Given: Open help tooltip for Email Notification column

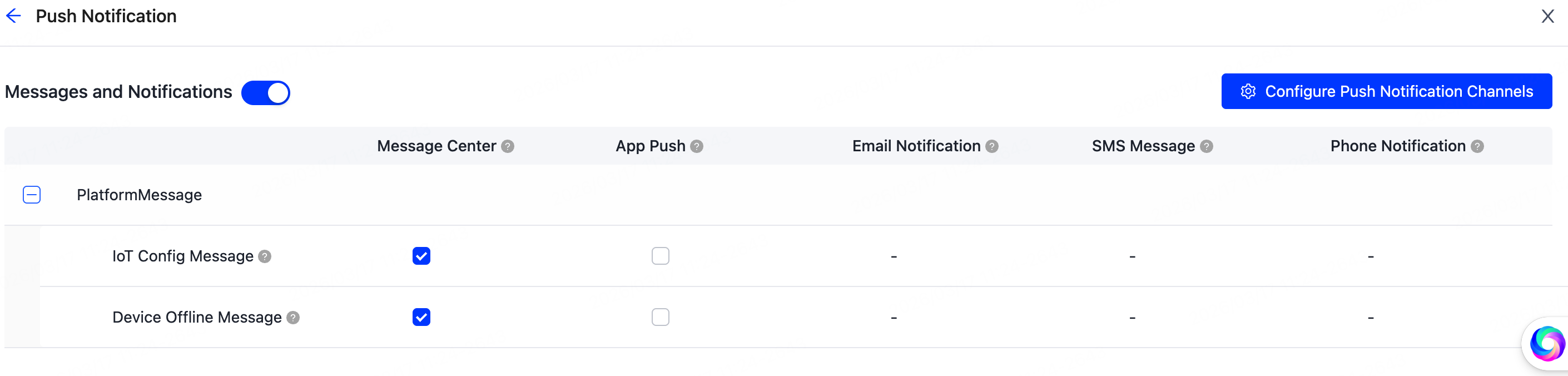Looking at the screenshot, I should click(x=991, y=146).
